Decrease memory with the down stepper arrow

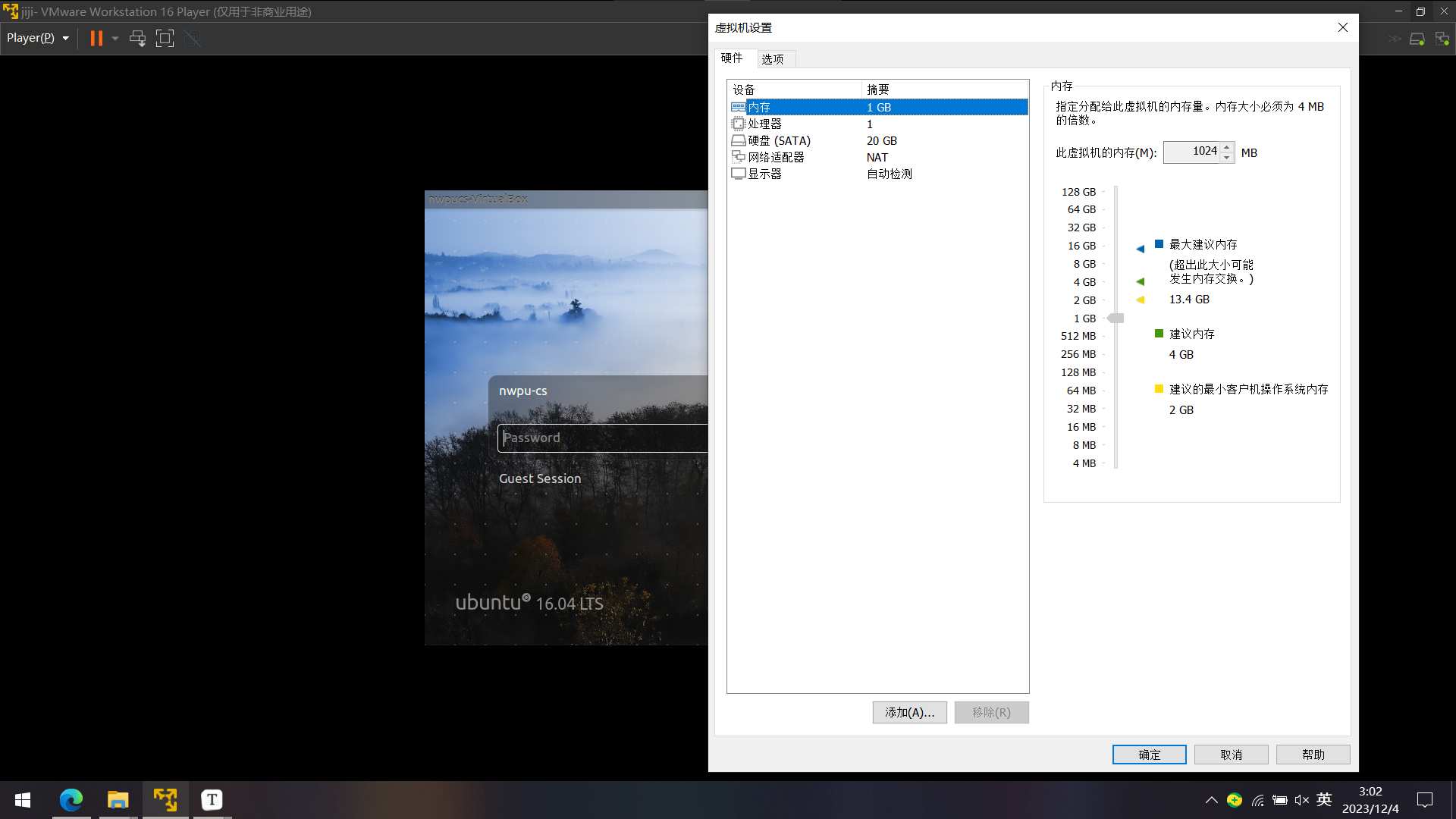[x=1227, y=158]
